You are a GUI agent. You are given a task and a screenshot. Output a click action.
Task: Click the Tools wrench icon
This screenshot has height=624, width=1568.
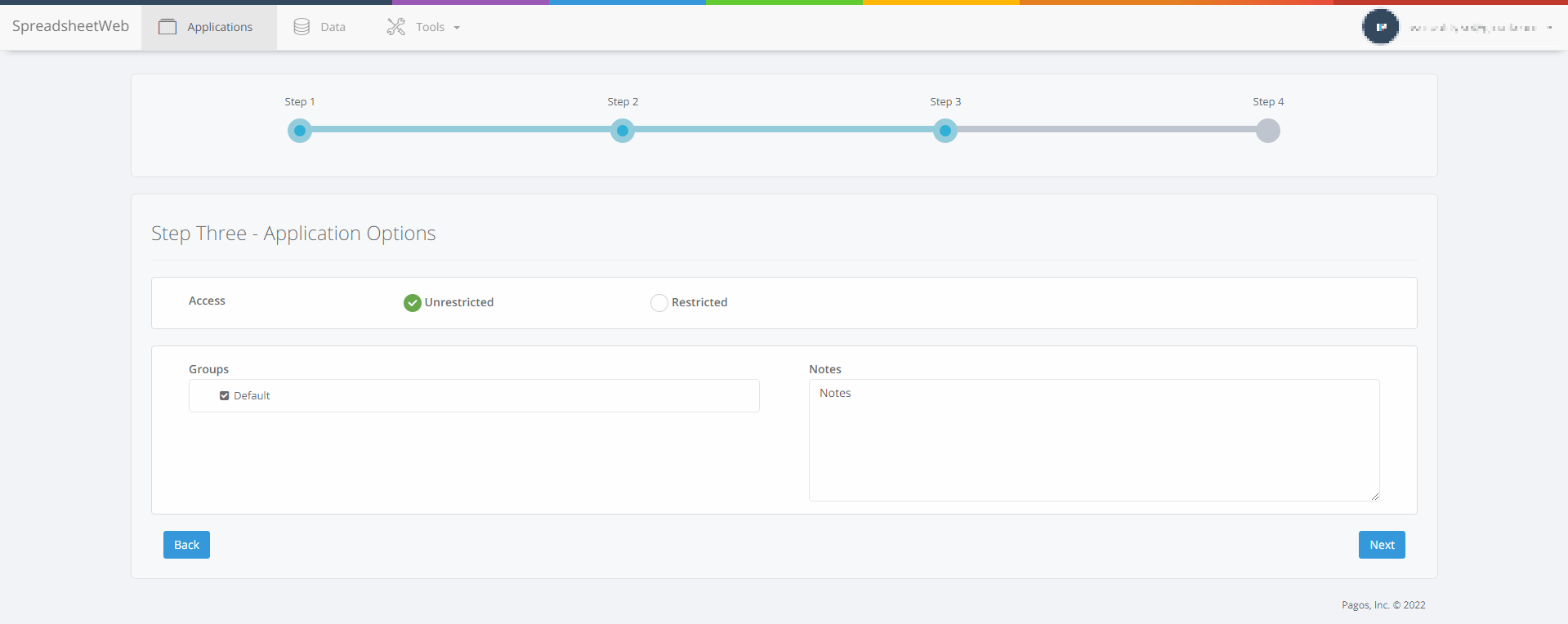[396, 27]
